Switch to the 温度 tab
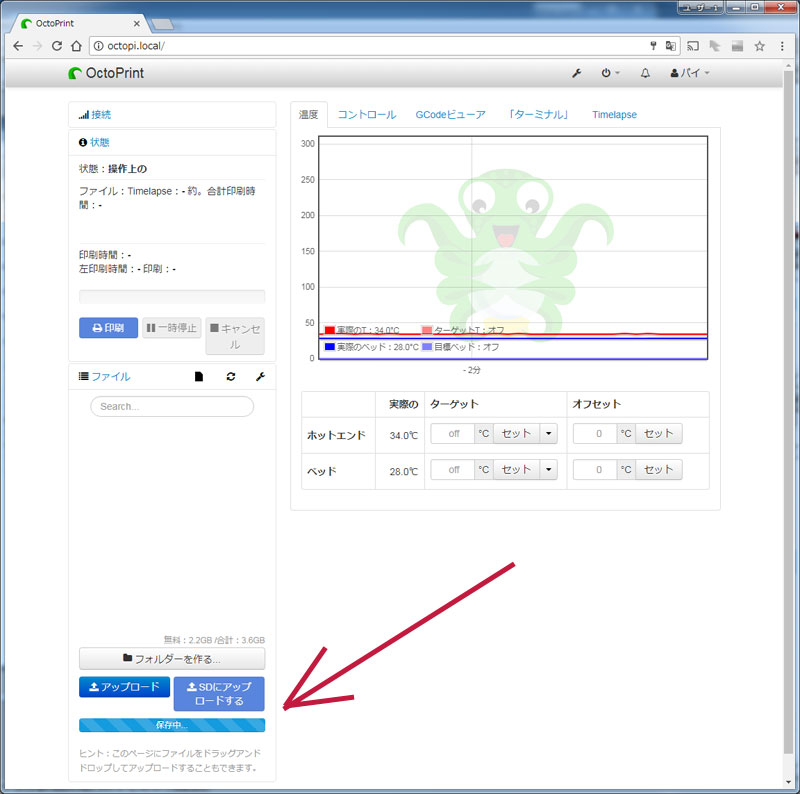This screenshot has height=794, width=800. (x=308, y=115)
